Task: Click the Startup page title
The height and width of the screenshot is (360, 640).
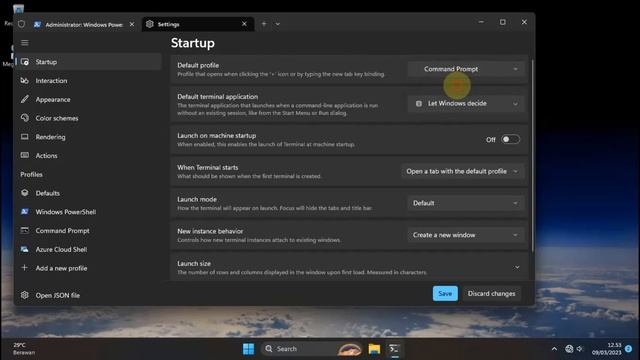Action: (193, 43)
